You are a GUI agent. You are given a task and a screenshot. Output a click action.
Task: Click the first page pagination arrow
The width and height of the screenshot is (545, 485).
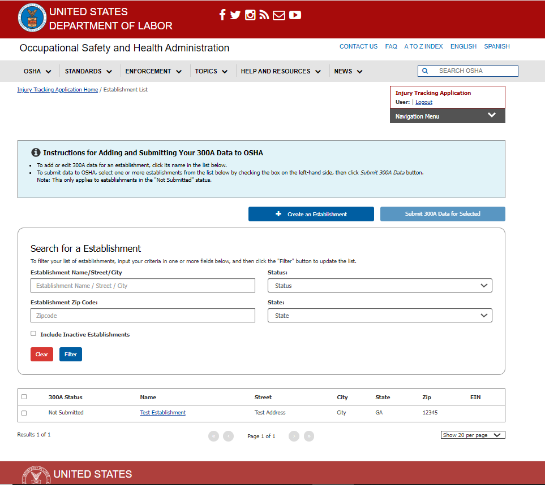(213, 436)
